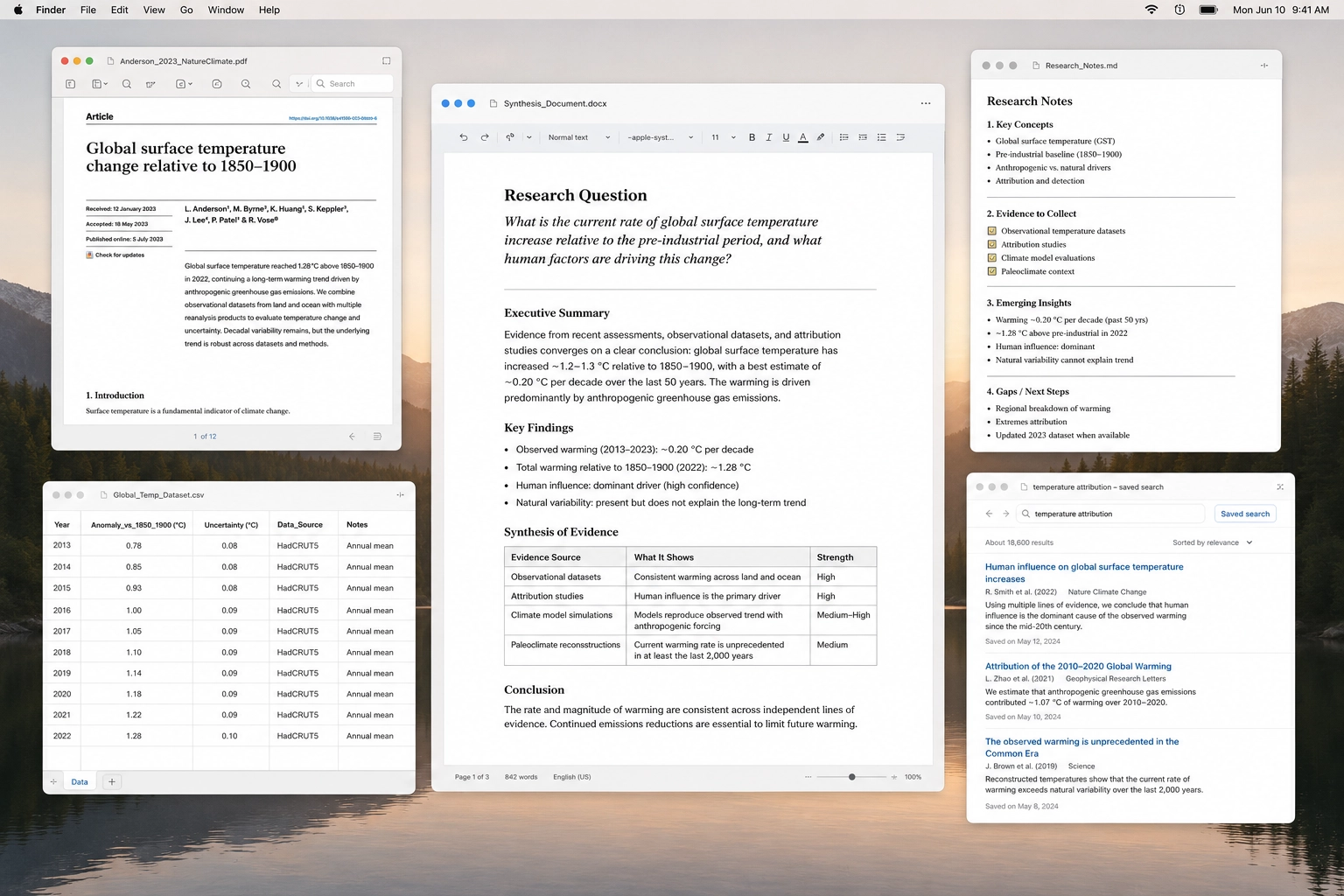This screenshot has height=896, width=1344.
Task: Click the list icon in the PDF footer
Action: click(x=377, y=437)
